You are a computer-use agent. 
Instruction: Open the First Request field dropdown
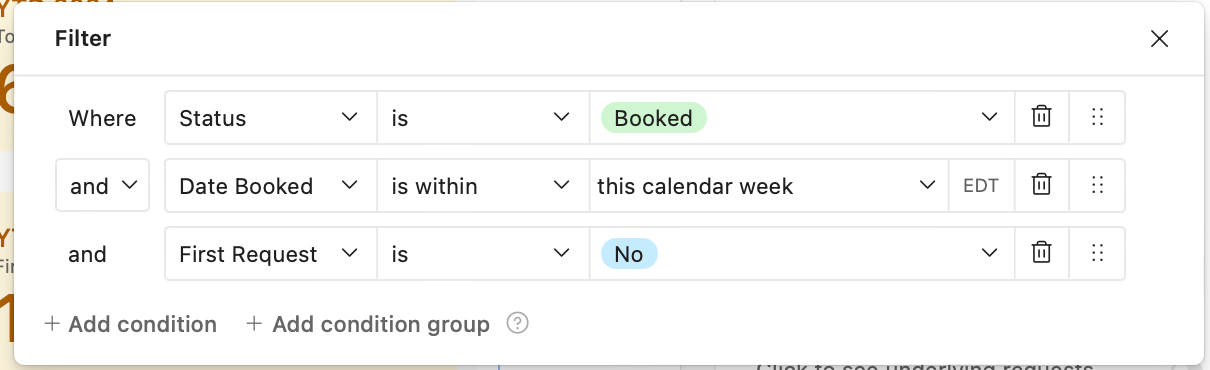coord(270,254)
